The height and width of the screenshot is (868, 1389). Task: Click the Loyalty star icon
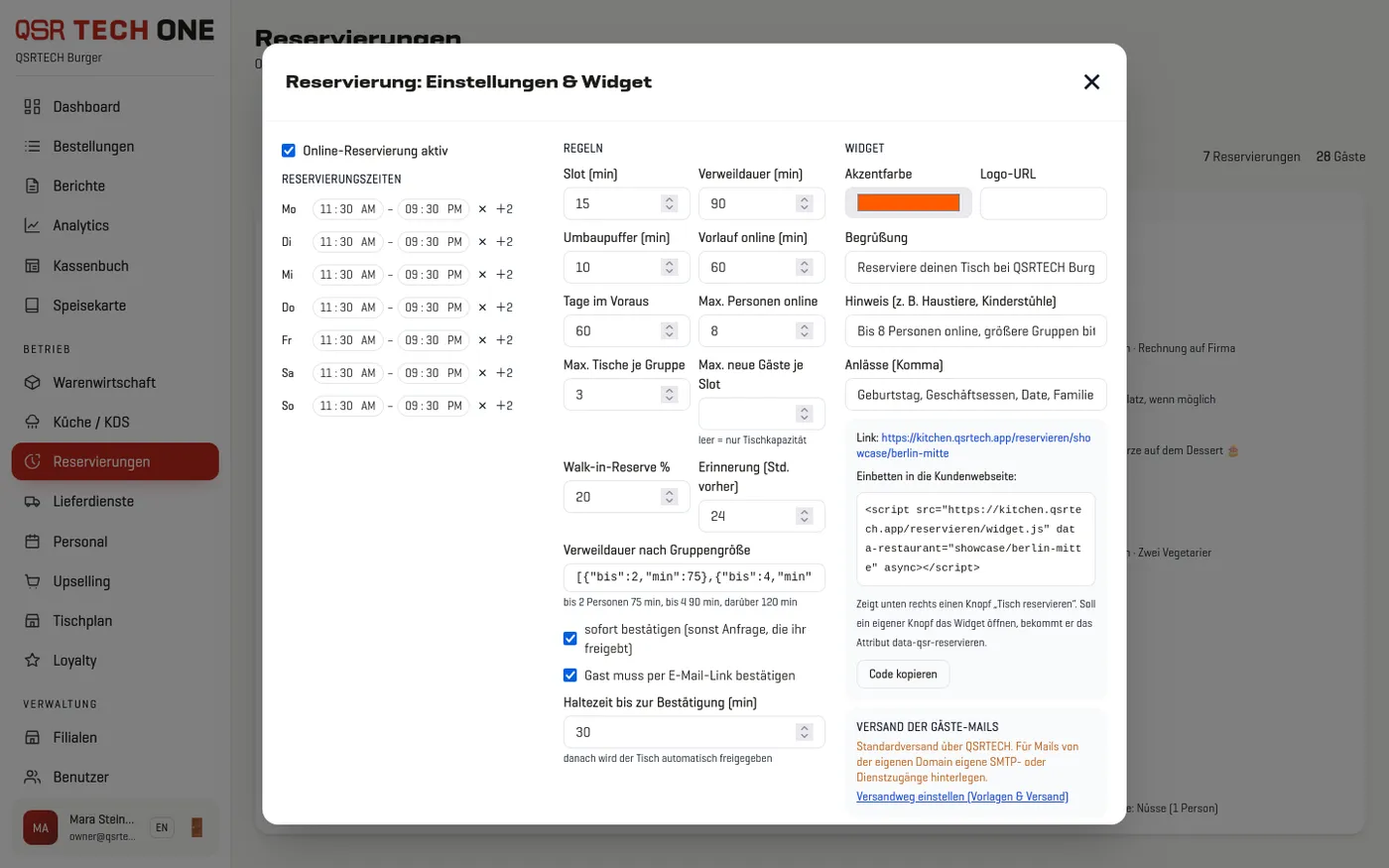pyautogui.click(x=33, y=661)
